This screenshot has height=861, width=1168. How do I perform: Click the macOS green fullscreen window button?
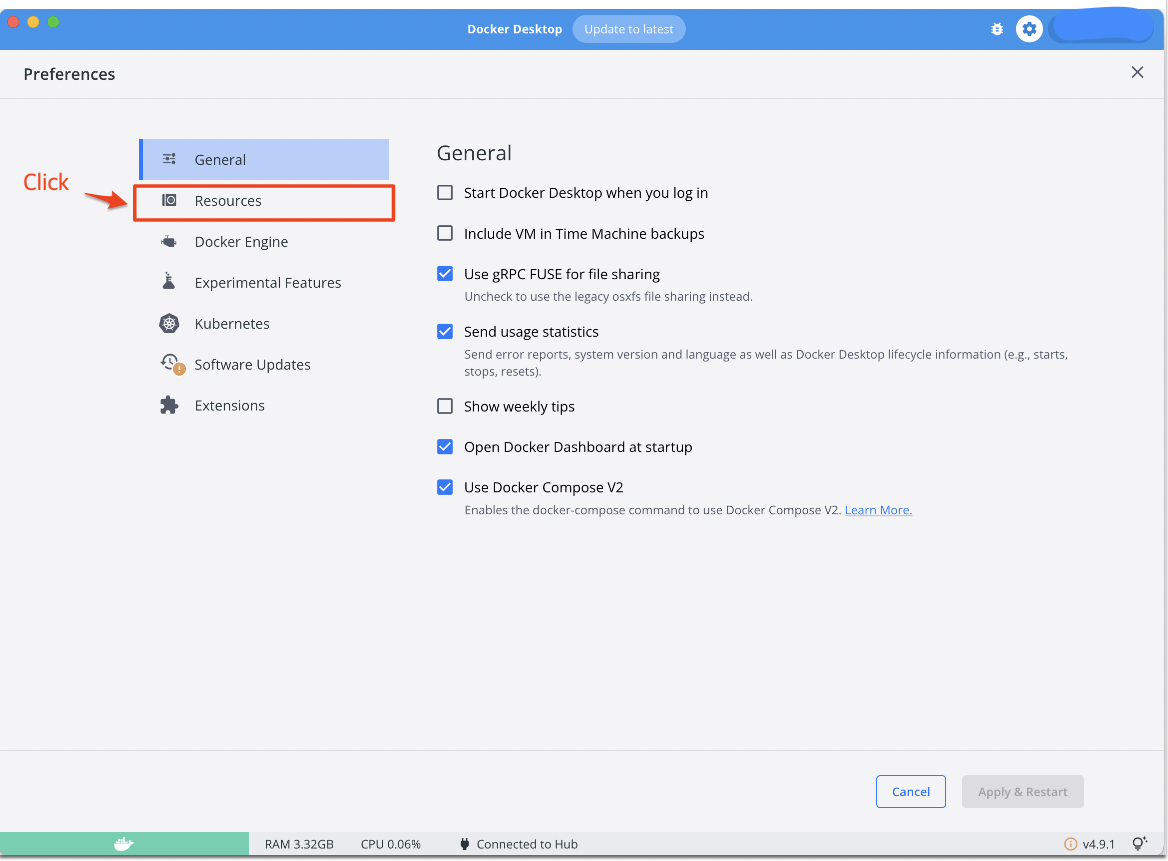(54, 22)
